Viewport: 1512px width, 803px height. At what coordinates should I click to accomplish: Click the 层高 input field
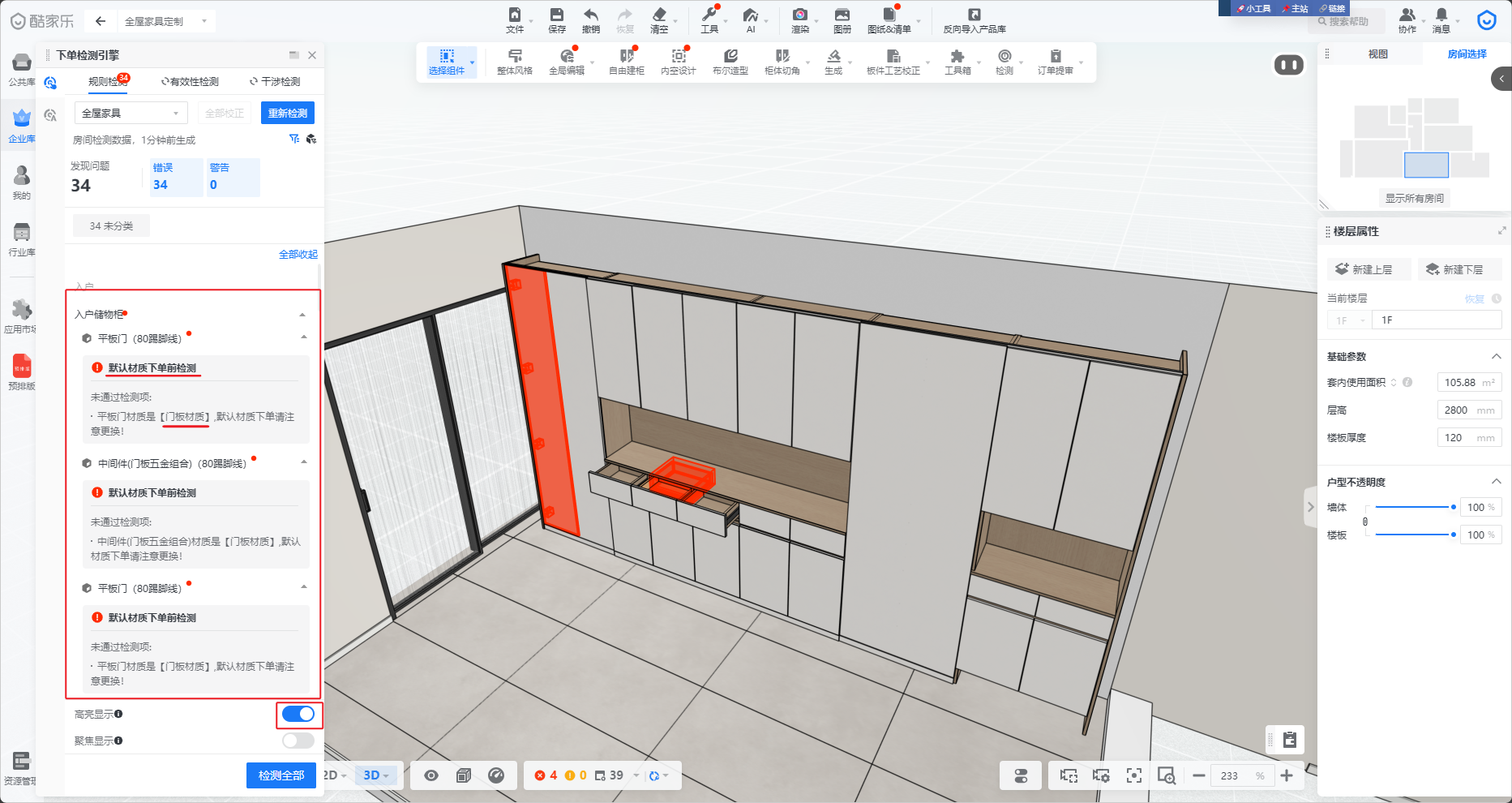(x=1468, y=410)
